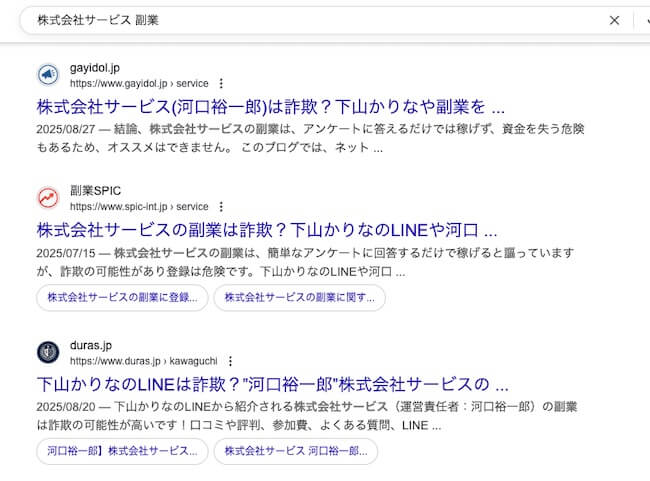The image size is (650, 481).
Task: Click the URL https://www.spic-int.jp › service
Action: coord(139,206)
